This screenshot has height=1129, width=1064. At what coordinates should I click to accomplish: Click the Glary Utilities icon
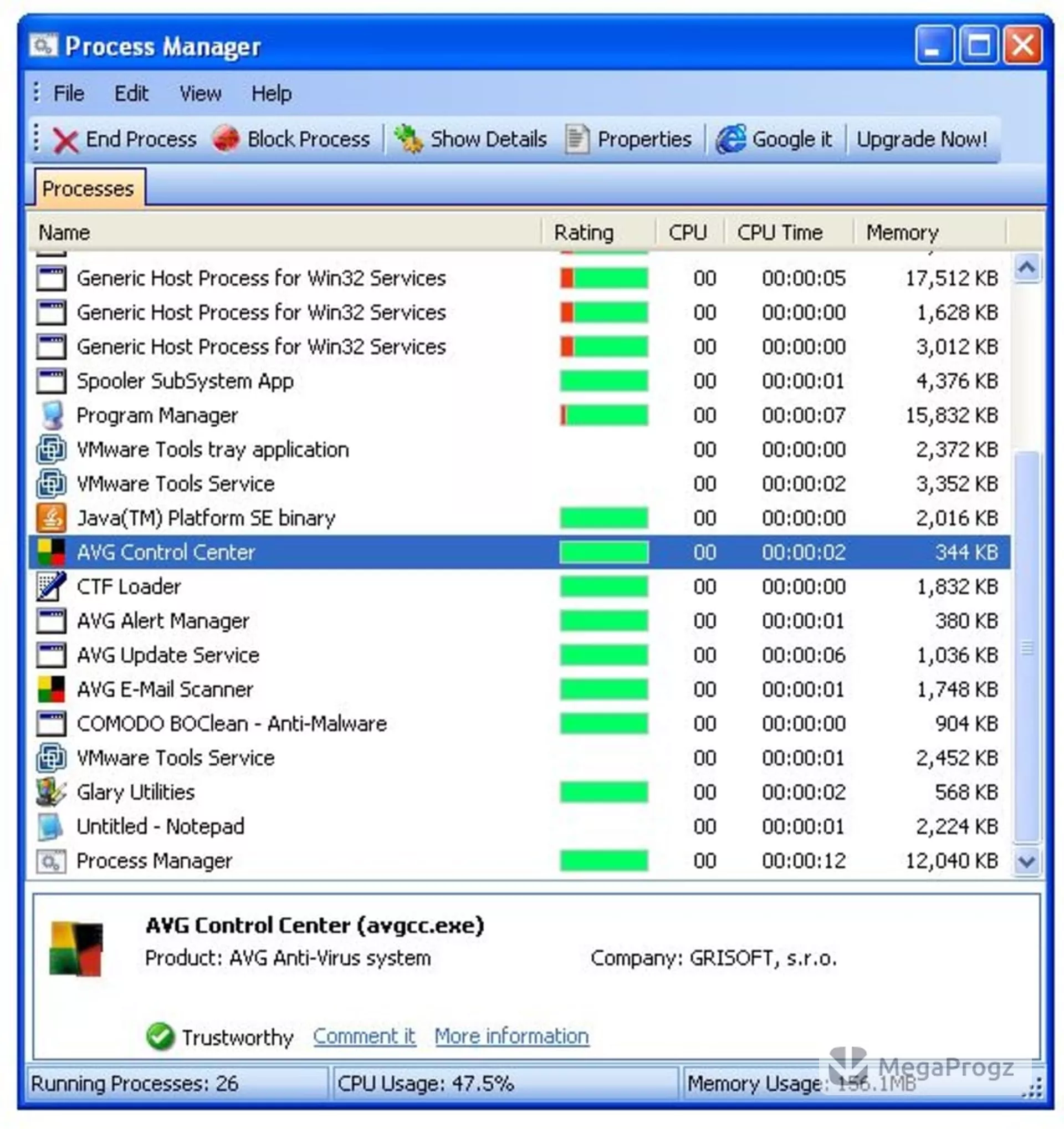coord(51,792)
